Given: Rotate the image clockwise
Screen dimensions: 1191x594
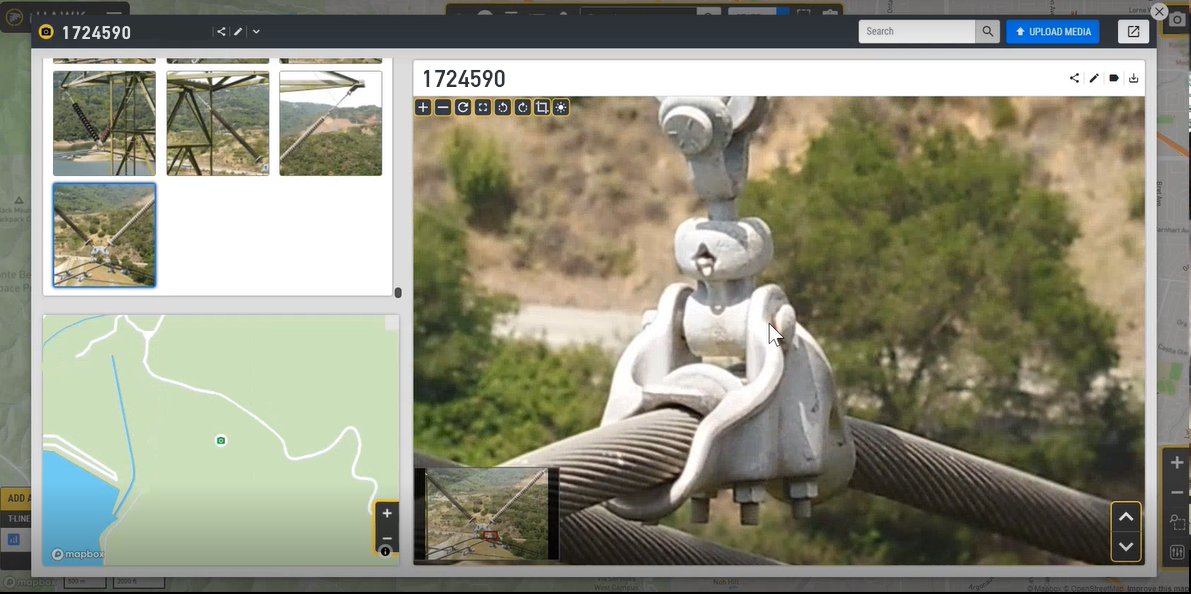Looking at the screenshot, I should tap(522, 107).
